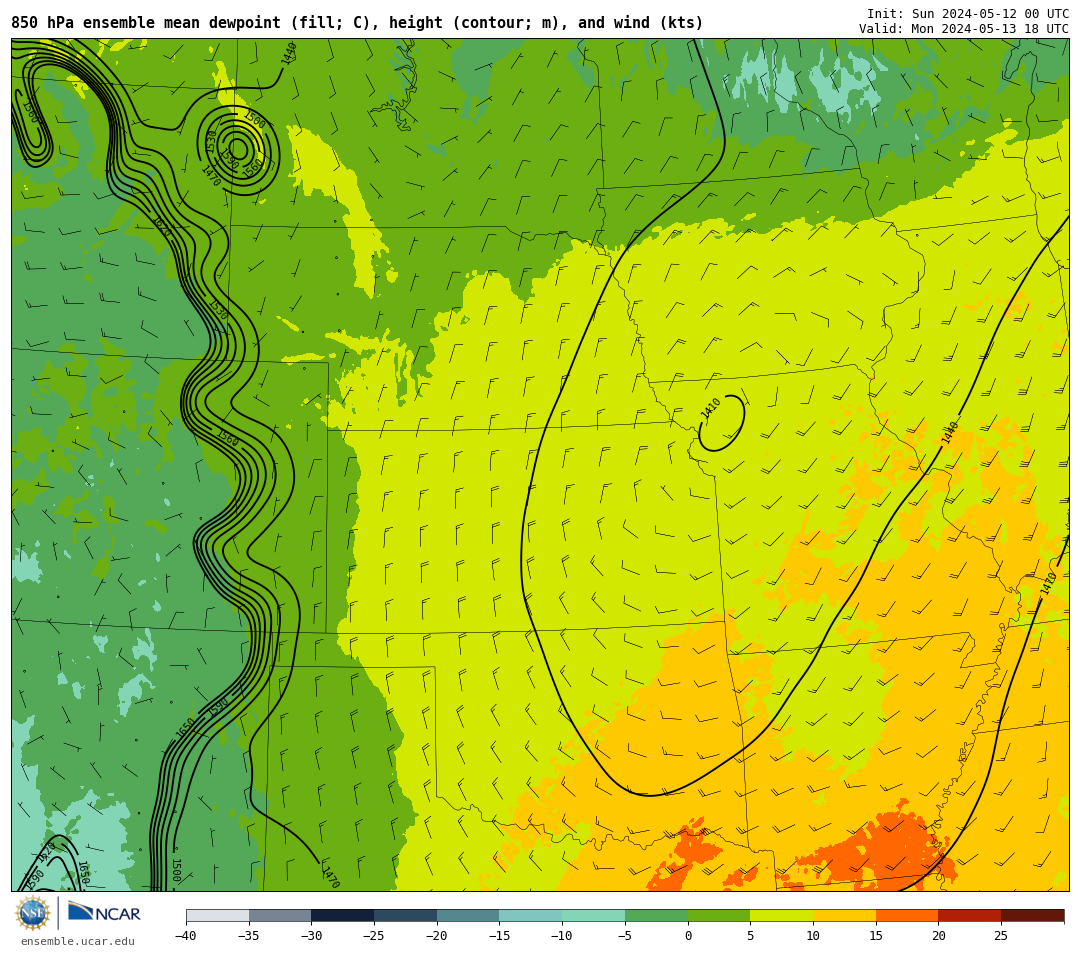The image size is (1080, 954).
Task: Pick the slate gray -35 to -30 colorbar swatch
Action: 280,915
